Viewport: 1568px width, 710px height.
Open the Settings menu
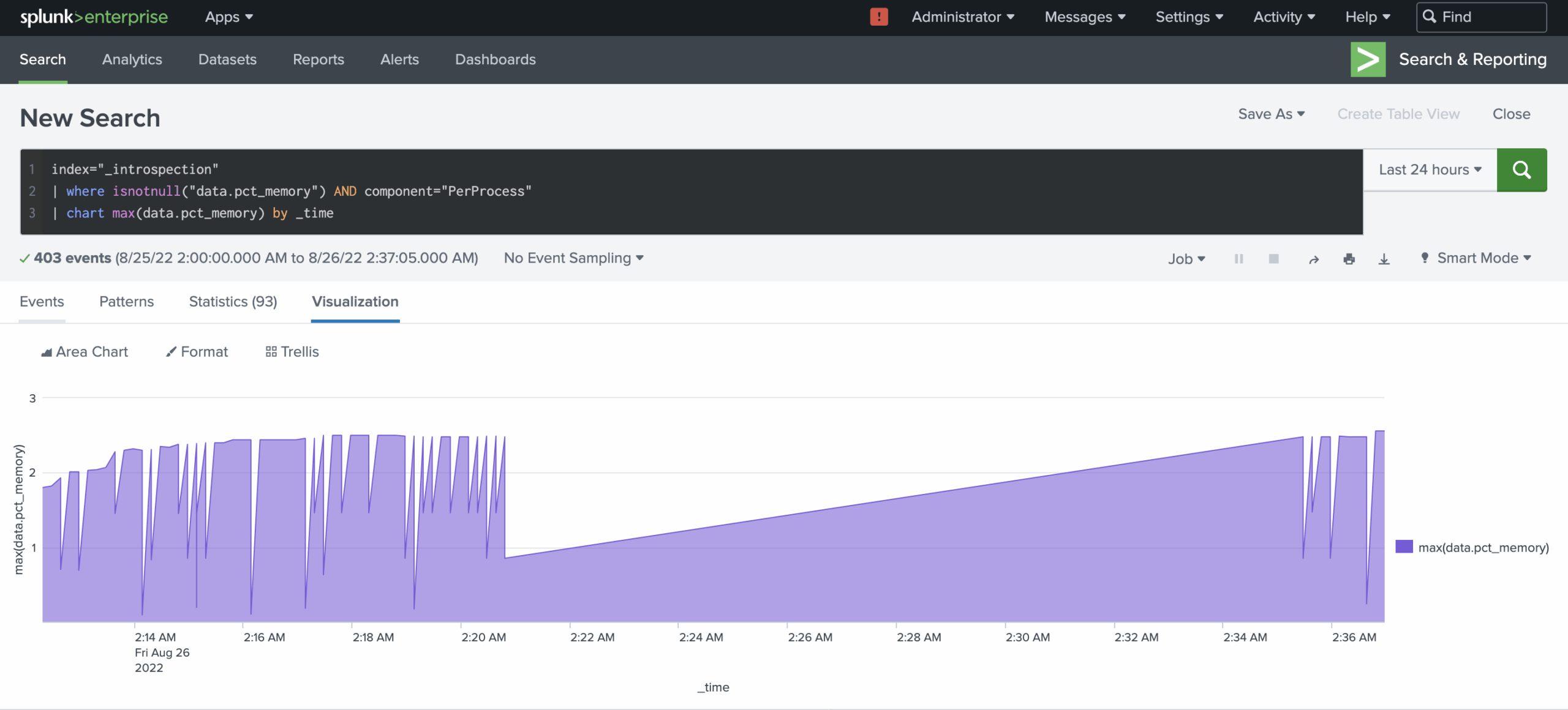point(1188,17)
